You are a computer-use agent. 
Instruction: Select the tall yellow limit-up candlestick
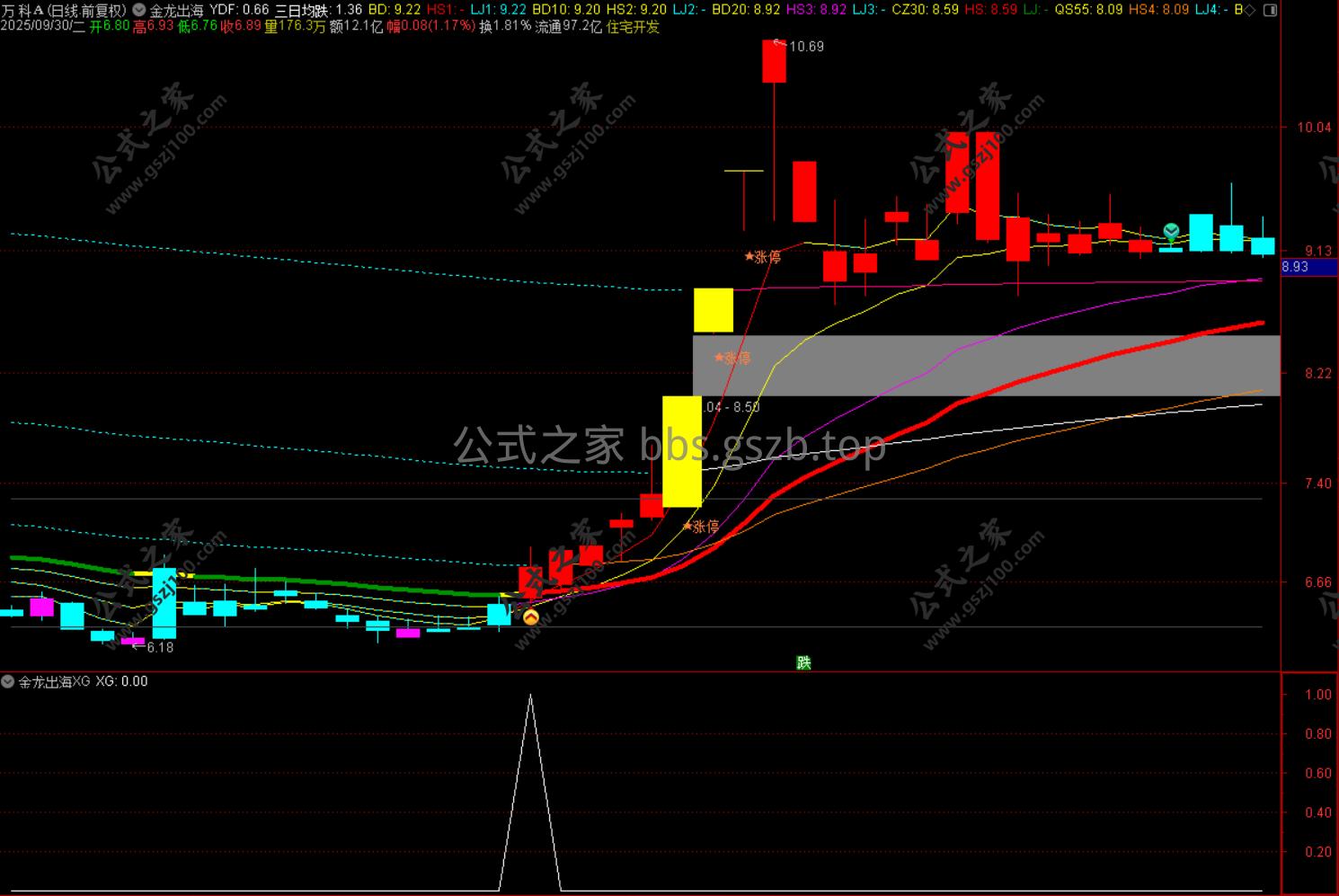681,451
